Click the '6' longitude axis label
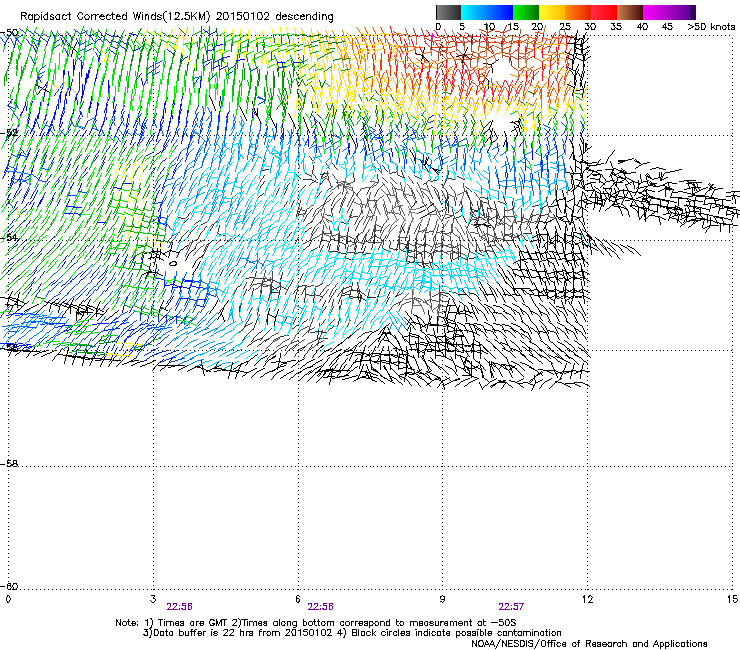Image resolution: width=740 pixels, height=650 pixels. coord(298,599)
